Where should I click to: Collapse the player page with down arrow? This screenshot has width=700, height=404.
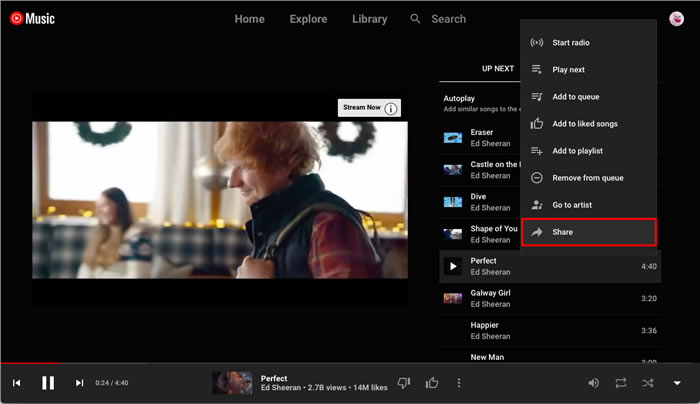677,383
